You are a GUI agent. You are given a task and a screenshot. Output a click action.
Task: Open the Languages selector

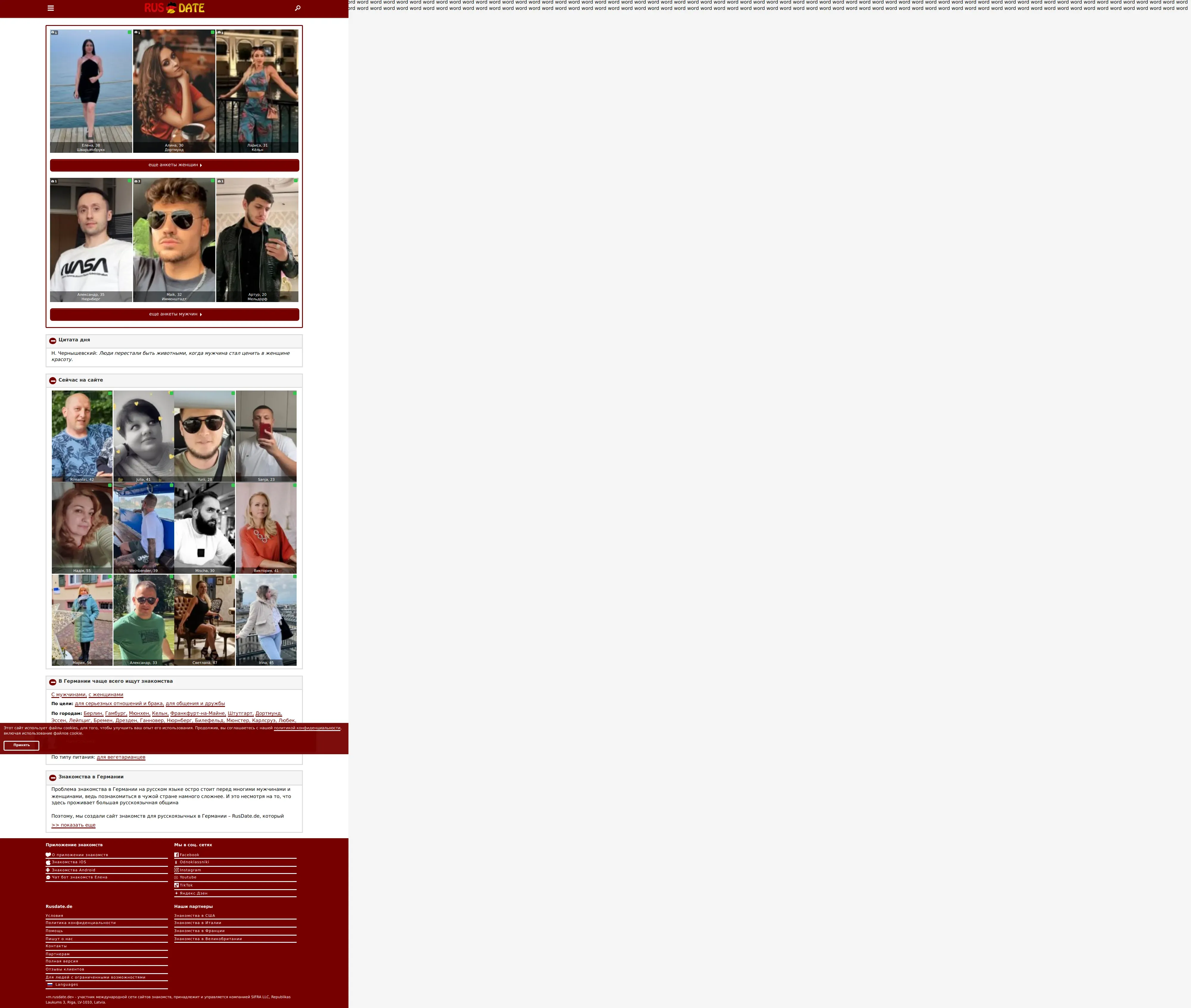66,984
